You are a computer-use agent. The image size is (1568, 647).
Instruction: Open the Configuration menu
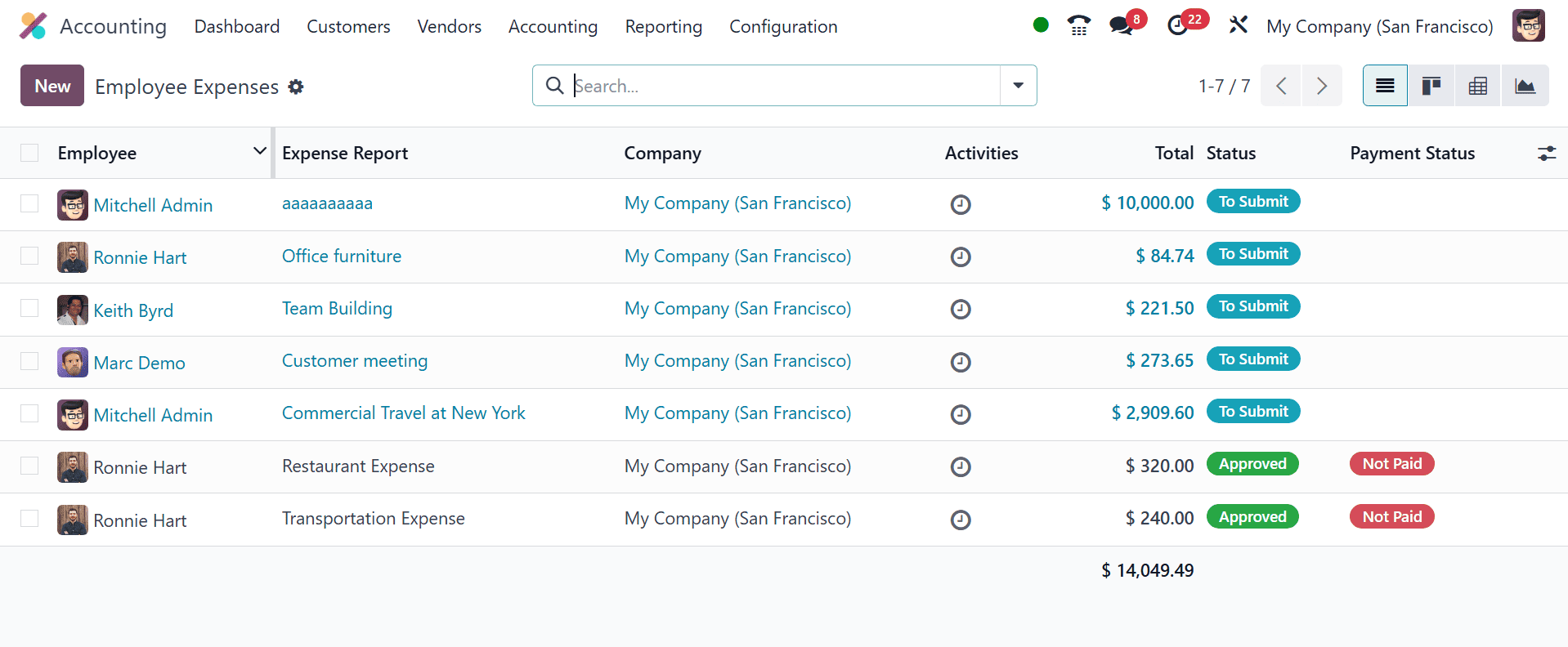[x=783, y=26]
